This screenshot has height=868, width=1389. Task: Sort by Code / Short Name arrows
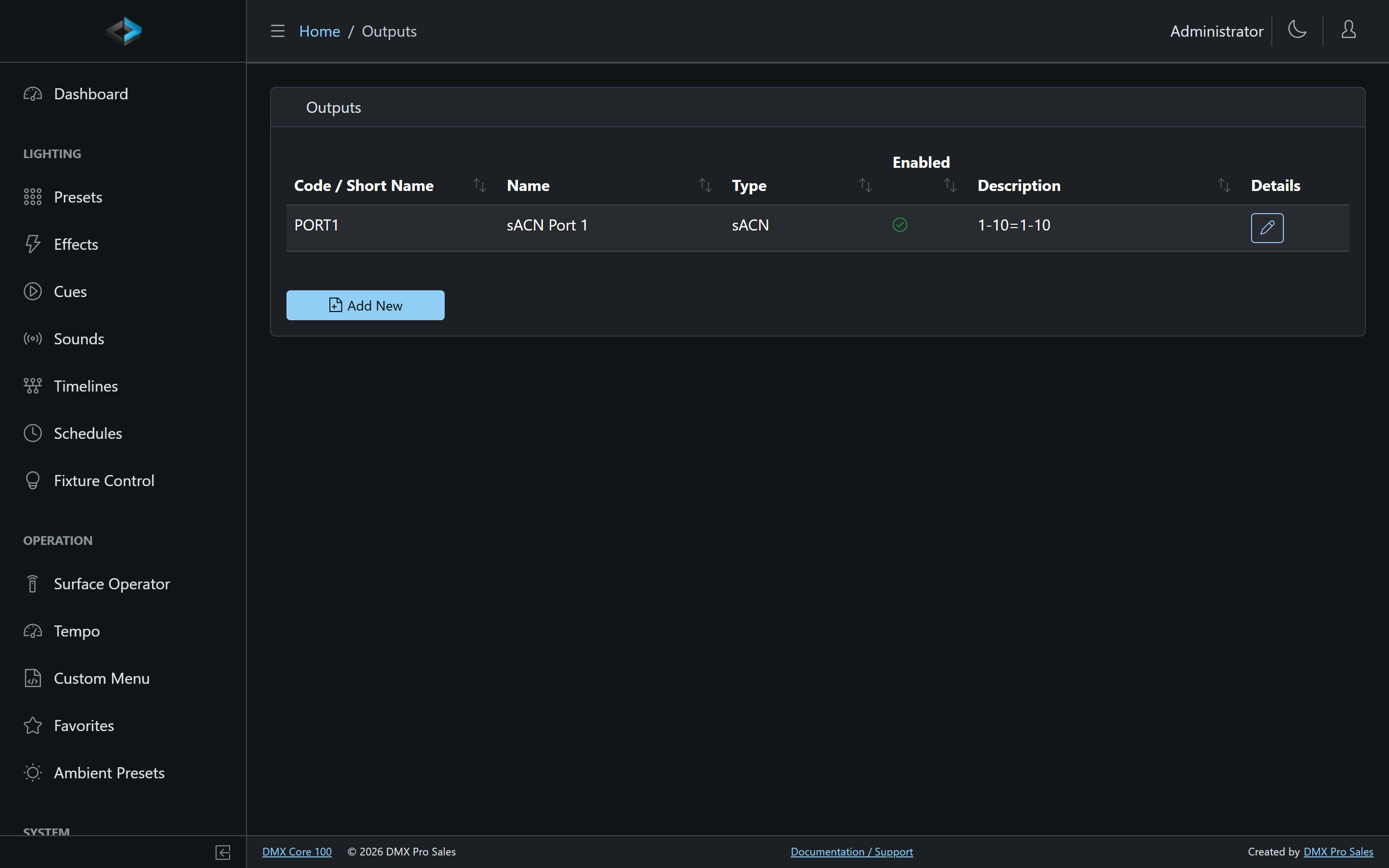pyautogui.click(x=479, y=186)
